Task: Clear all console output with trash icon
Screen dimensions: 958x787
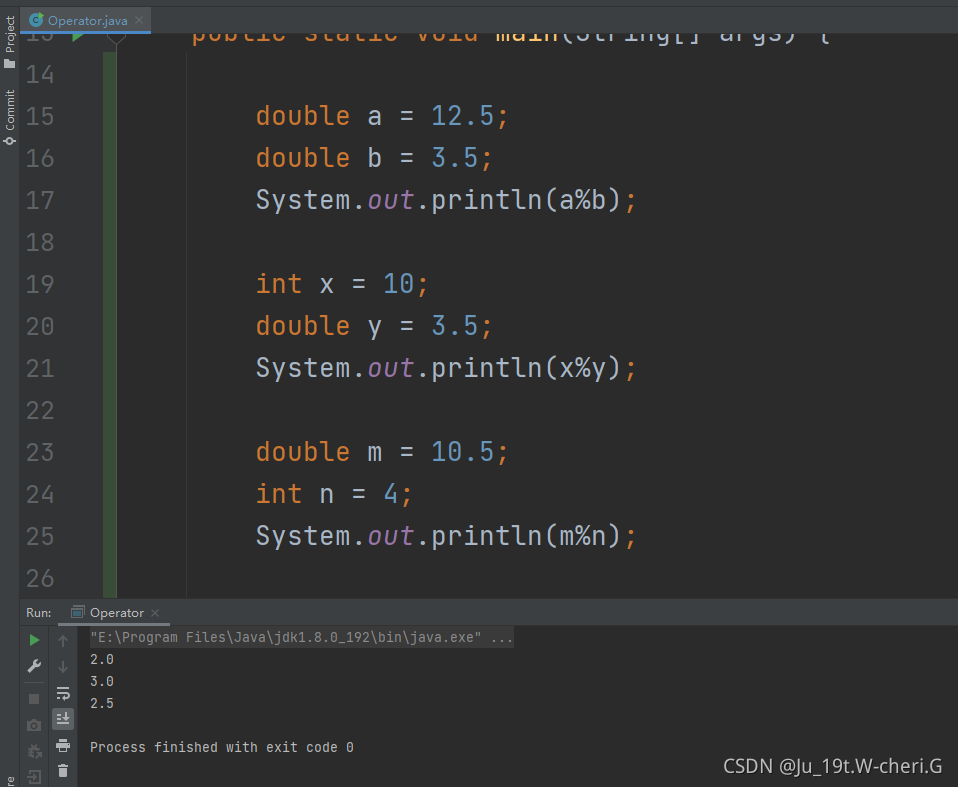Action: pos(63,771)
